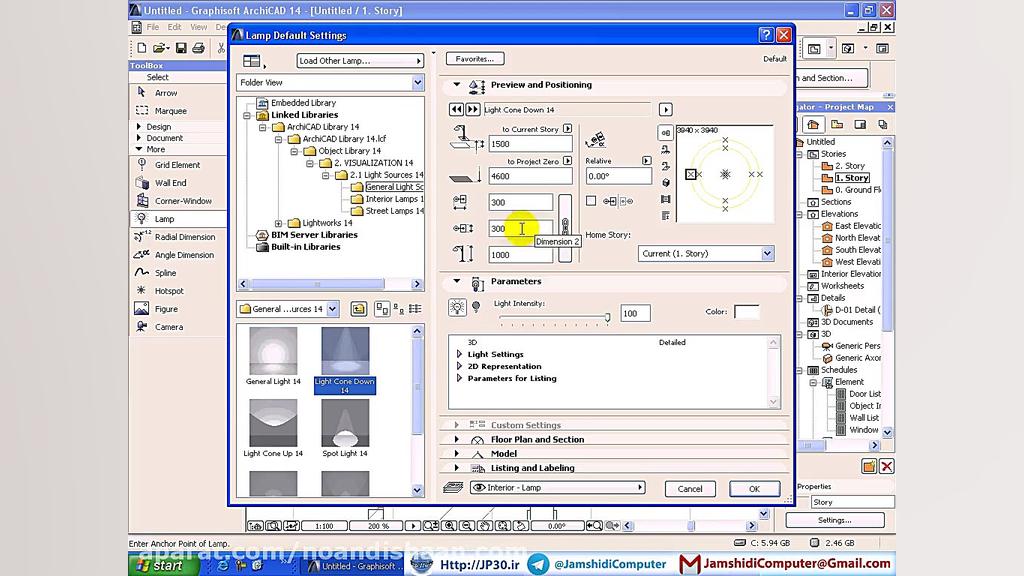1024x576 pixels.
Task: Choose the Wall End tool
Action: 170,183
